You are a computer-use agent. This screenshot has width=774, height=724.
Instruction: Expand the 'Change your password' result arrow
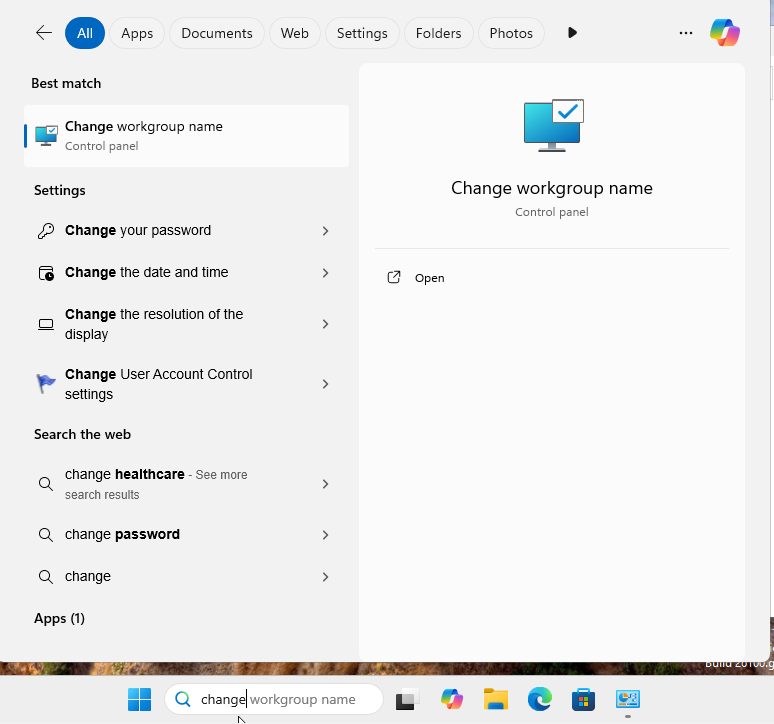click(x=325, y=231)
